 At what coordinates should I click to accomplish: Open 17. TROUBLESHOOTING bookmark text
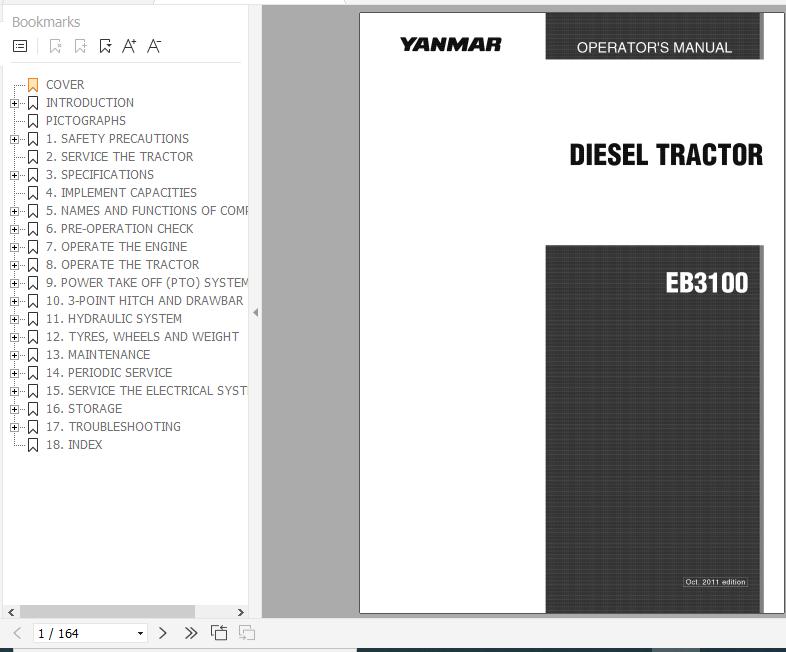(x=113, y=427)
